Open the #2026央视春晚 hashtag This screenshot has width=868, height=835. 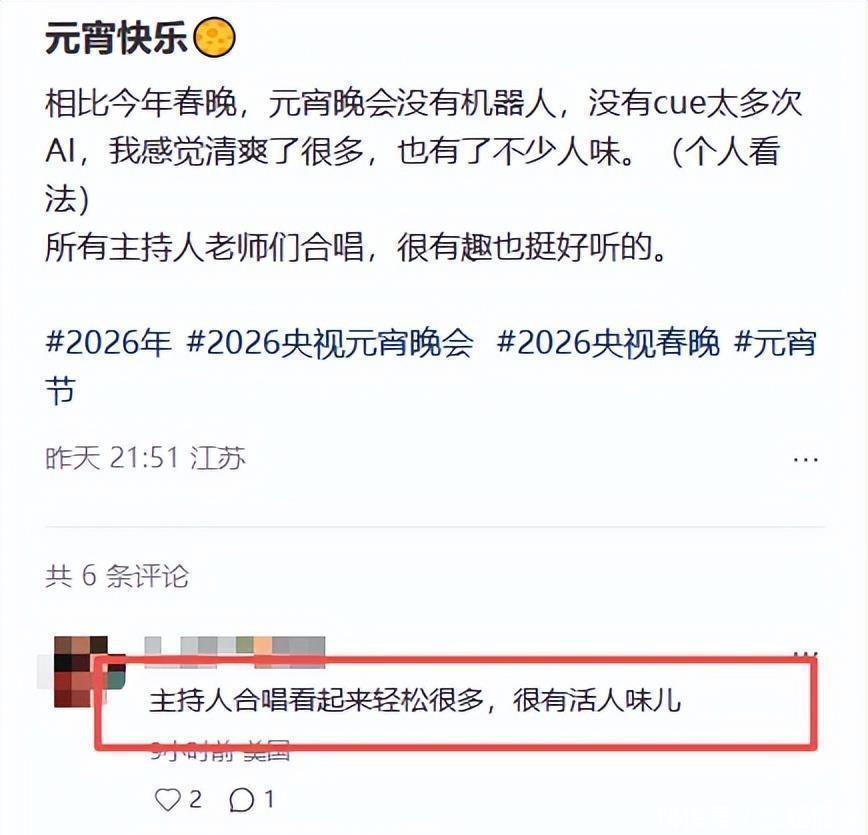608,342
